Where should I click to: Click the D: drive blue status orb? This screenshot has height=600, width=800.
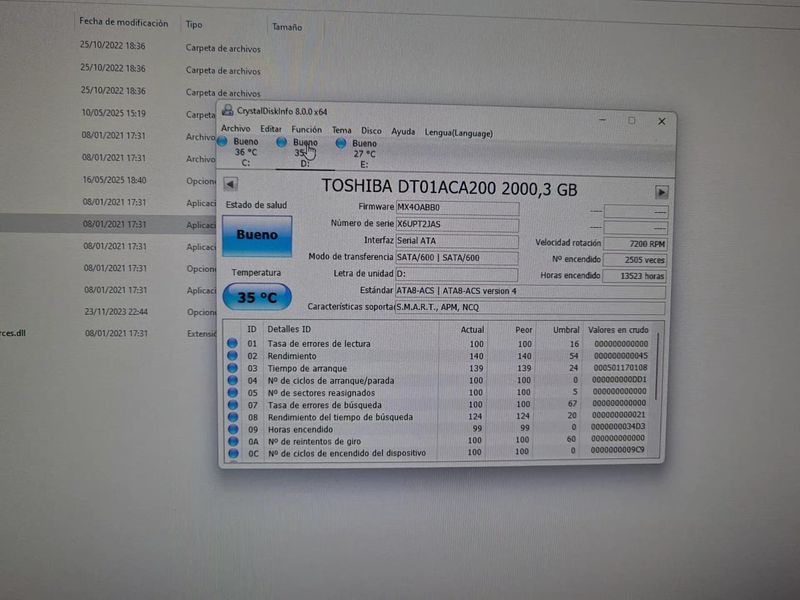click(281, 142)
